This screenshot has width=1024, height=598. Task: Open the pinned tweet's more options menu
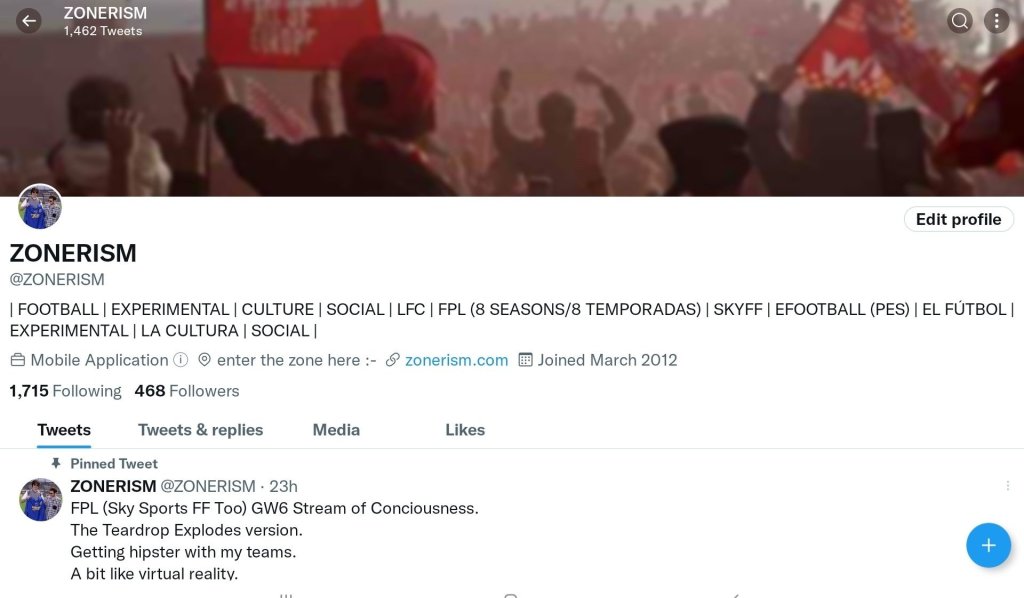(1008, 486)
